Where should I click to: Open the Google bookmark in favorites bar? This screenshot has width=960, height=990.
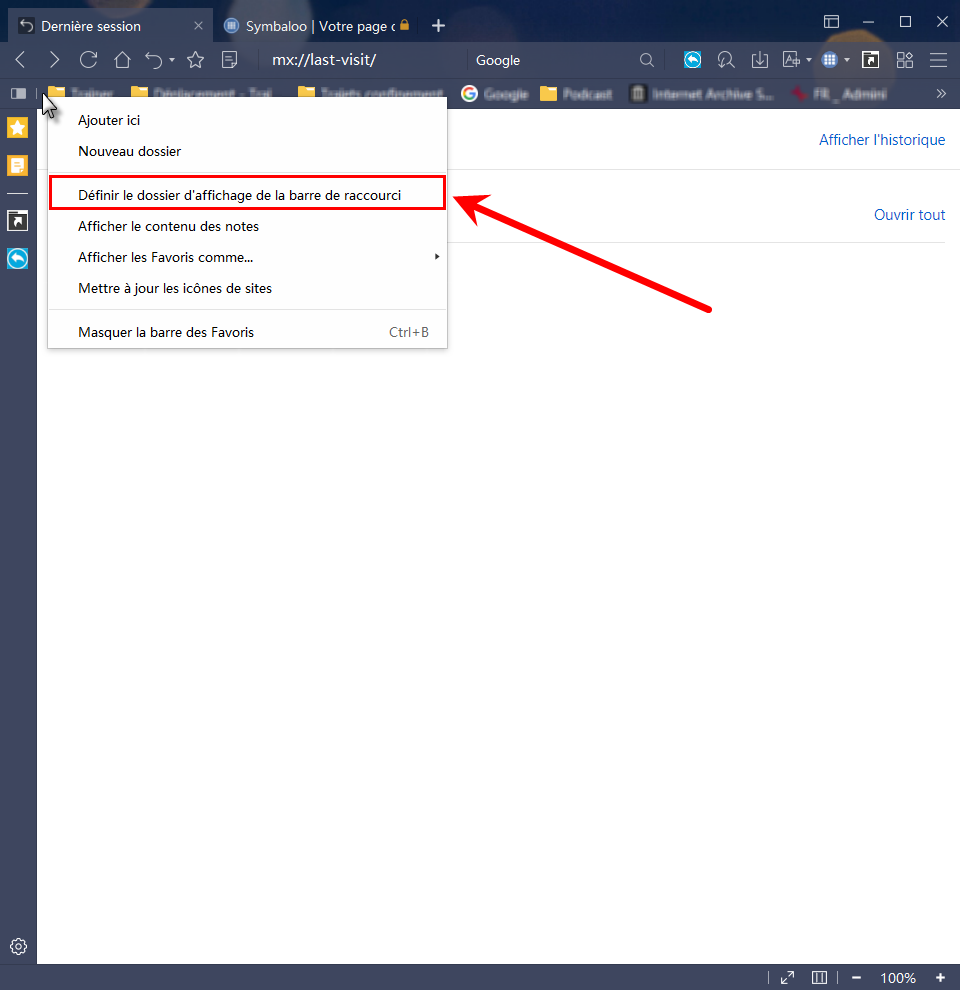pos(495,94)
